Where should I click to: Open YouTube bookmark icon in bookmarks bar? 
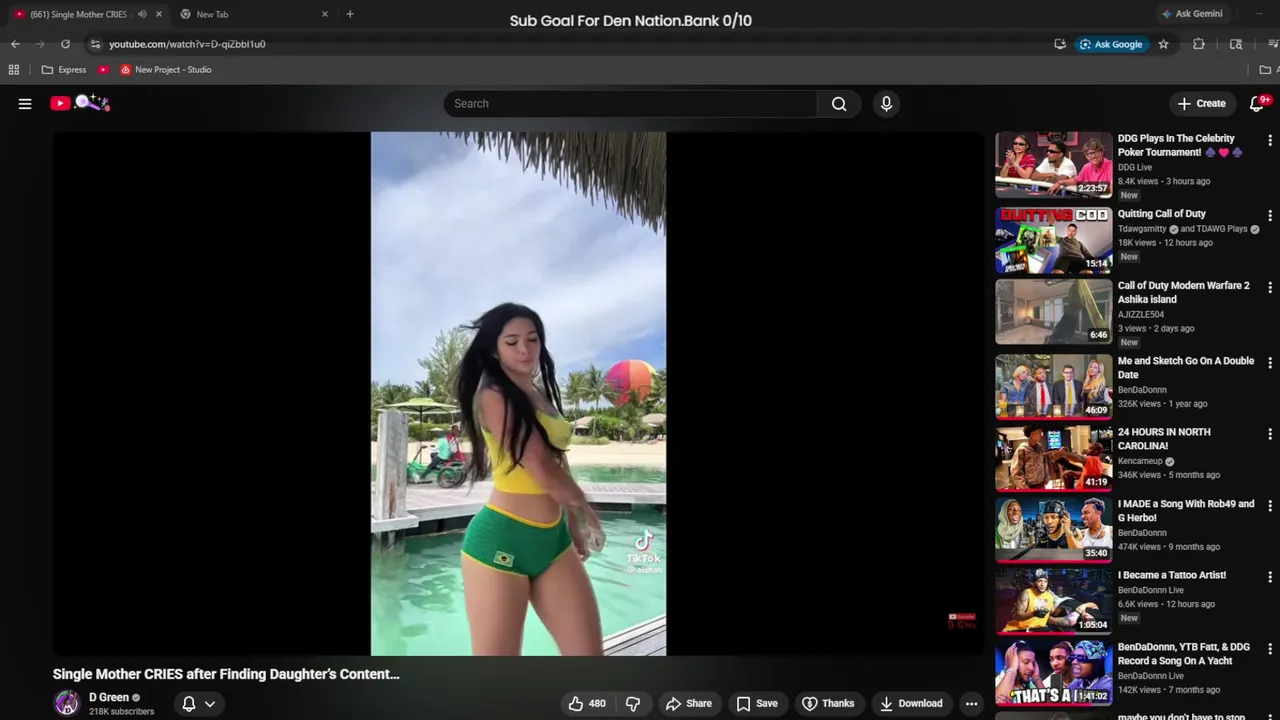tap(103, 70)
